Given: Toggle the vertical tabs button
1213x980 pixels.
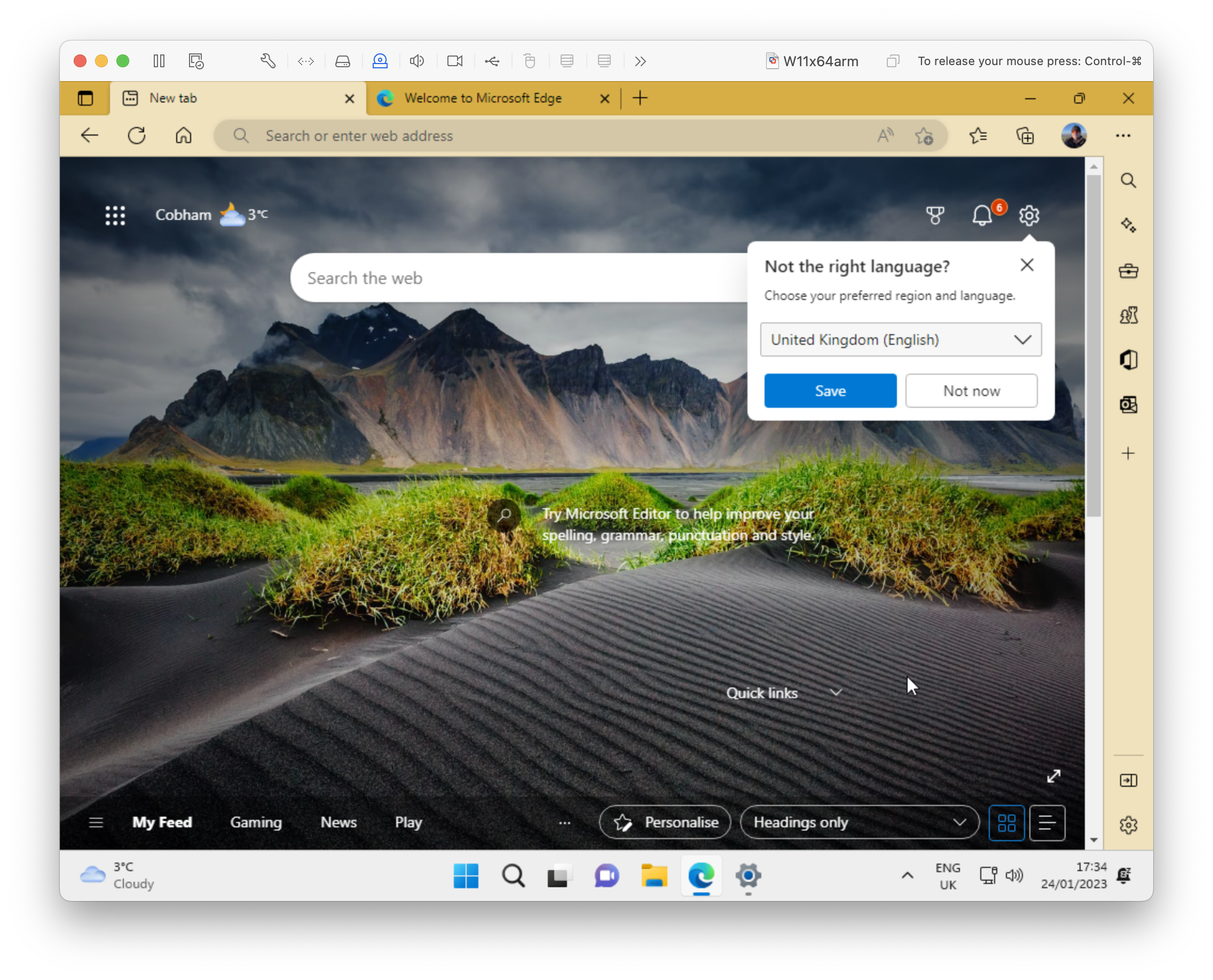Looking at the screenshot, I should tap(85, 98).
